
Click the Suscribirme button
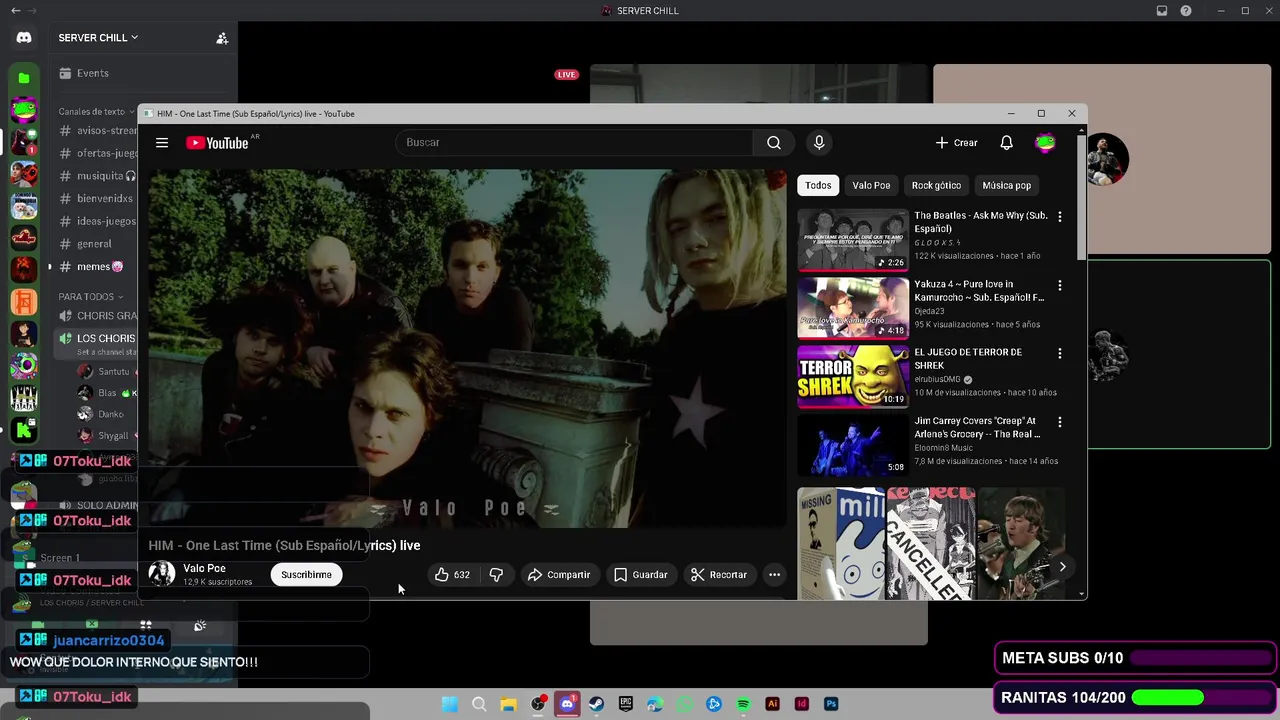[306, 575]
